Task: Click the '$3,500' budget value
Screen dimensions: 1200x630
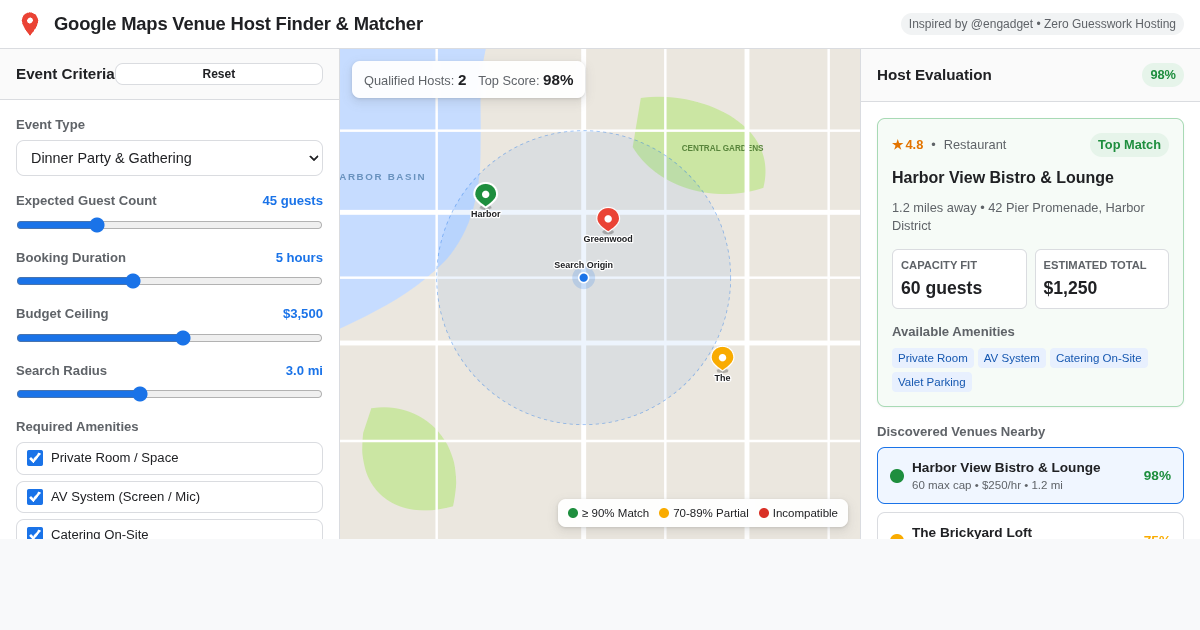Action: (303, 314)
